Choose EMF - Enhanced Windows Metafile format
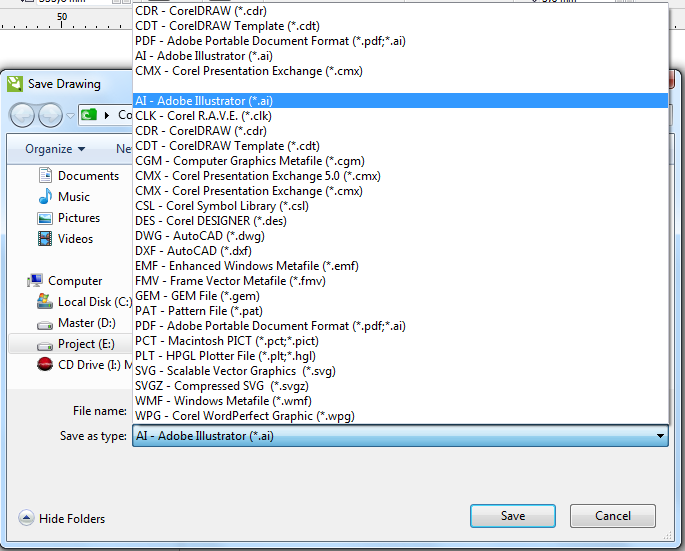The image size is (685, 551). coord(401,266)
